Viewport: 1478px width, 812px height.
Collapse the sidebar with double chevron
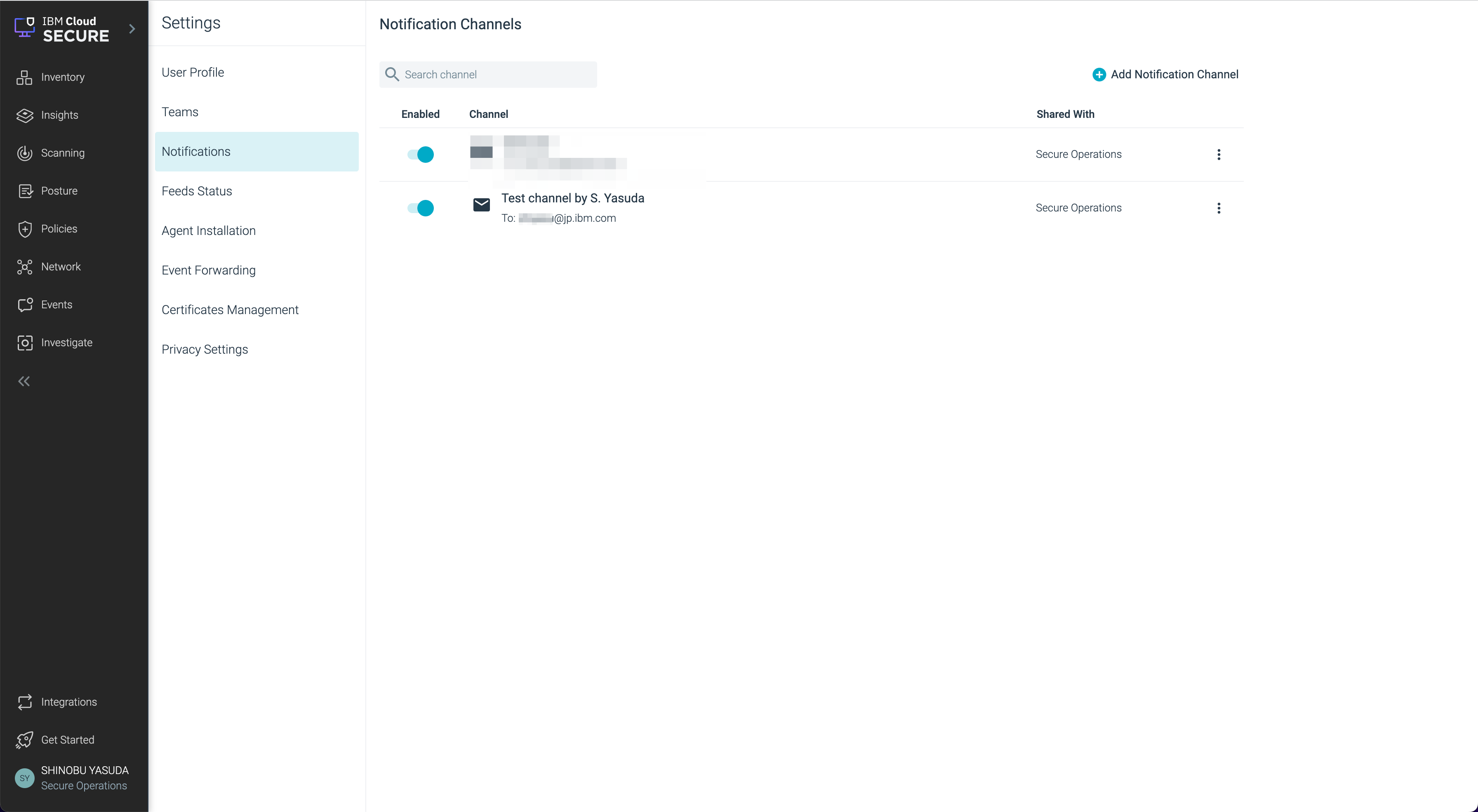click(x=24, y=381)
